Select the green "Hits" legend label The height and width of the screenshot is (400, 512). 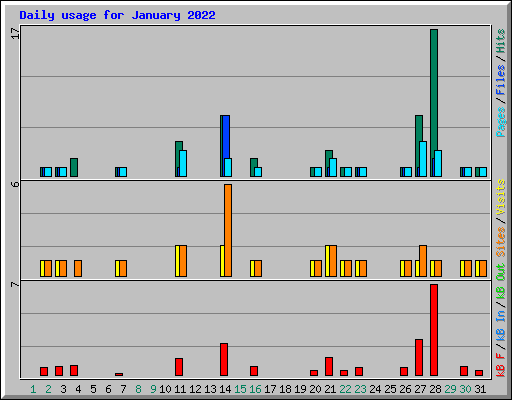tap(500, 41)
